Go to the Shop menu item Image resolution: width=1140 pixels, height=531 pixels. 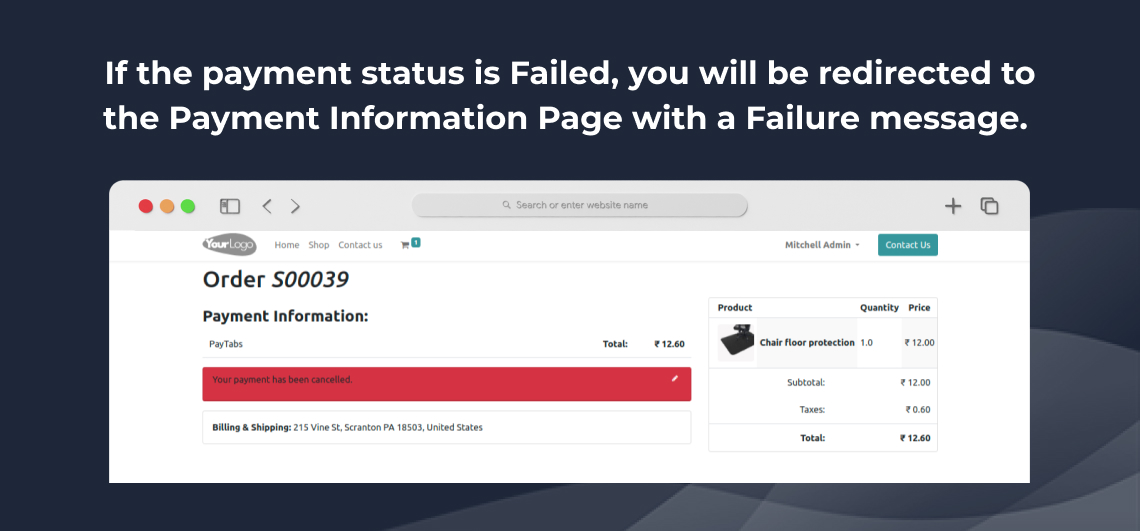[319, 245]
